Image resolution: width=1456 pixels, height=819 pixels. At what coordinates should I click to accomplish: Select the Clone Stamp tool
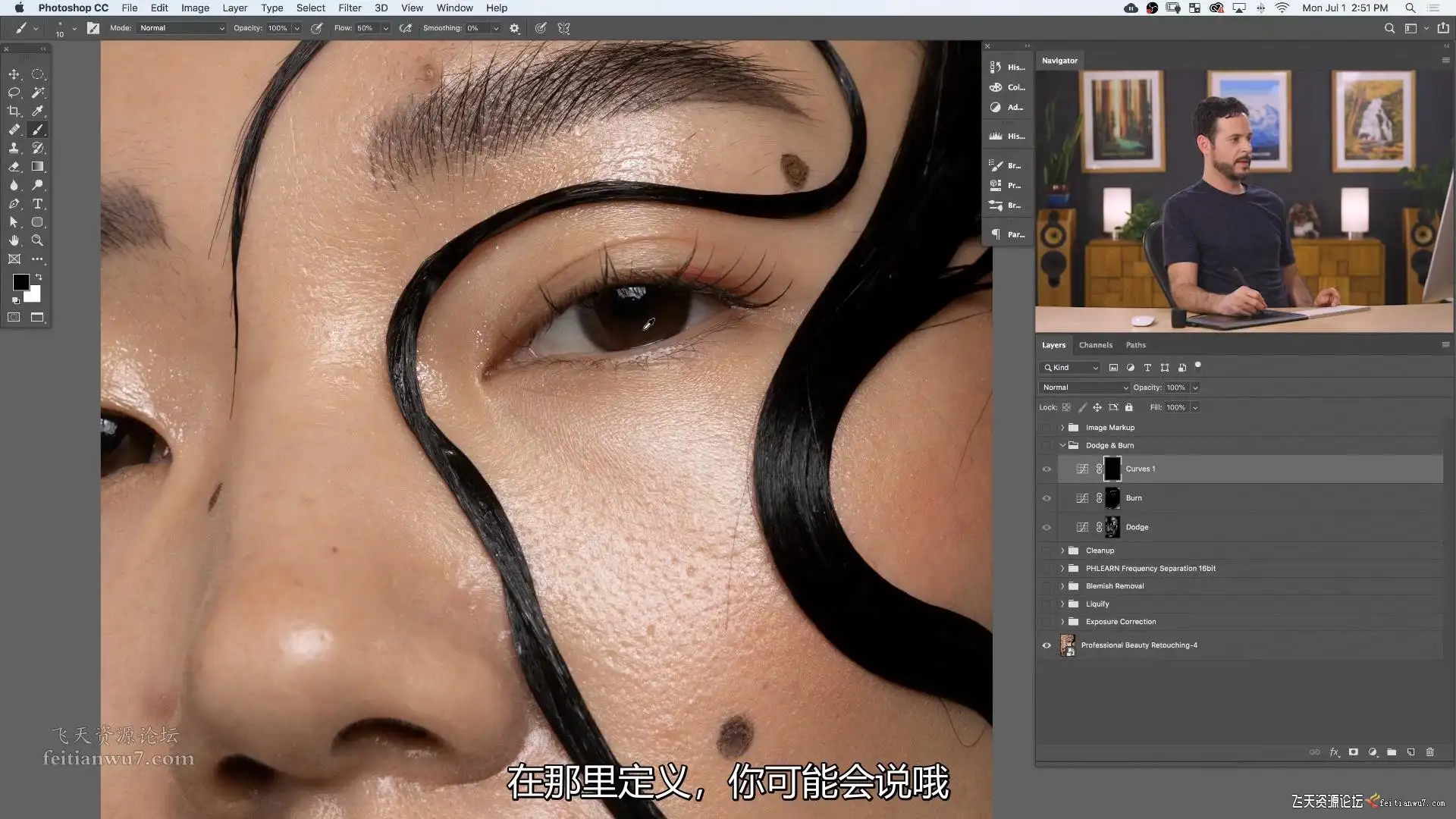14,148
